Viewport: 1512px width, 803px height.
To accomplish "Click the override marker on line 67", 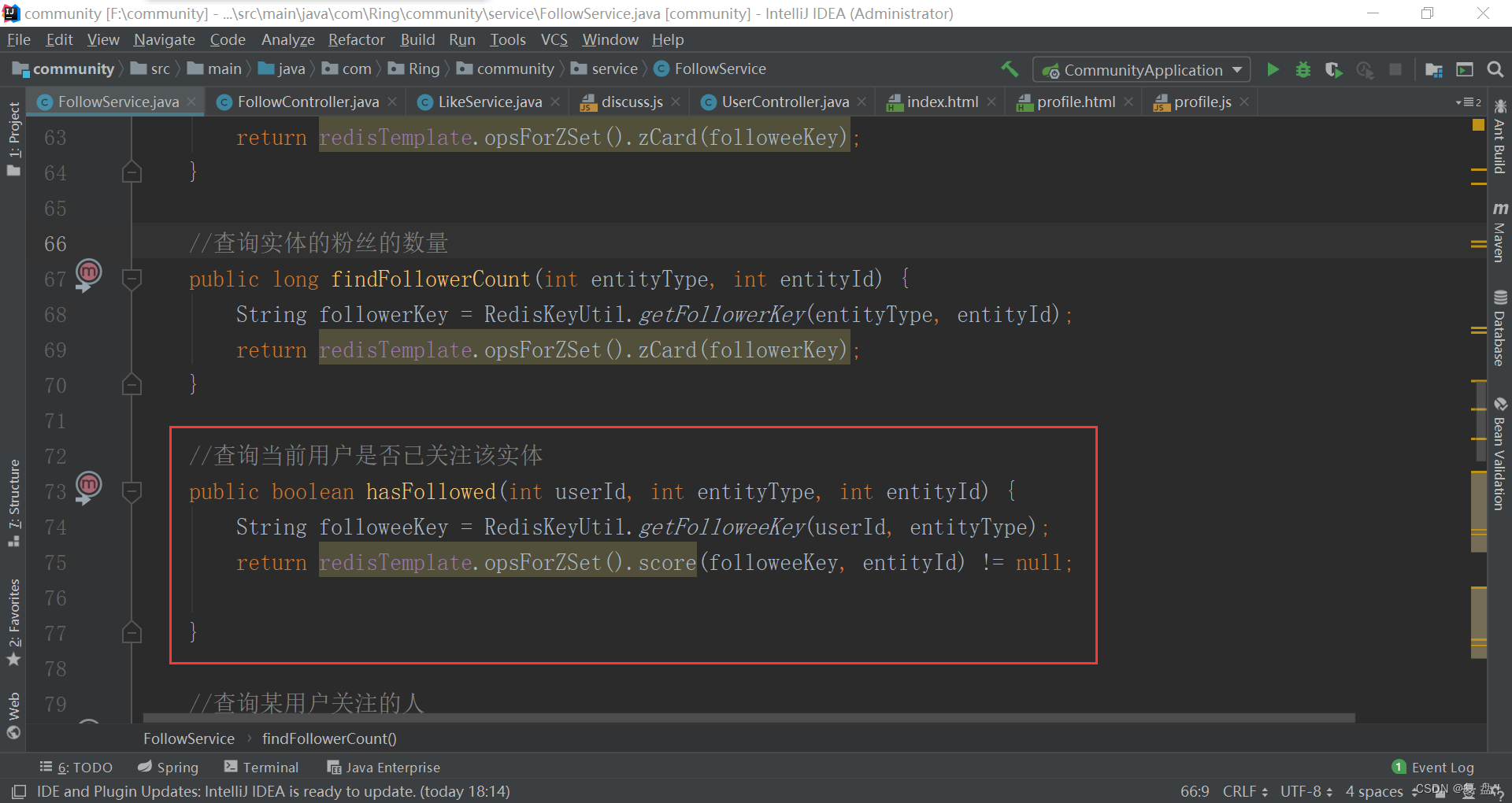I will [88, 274].
